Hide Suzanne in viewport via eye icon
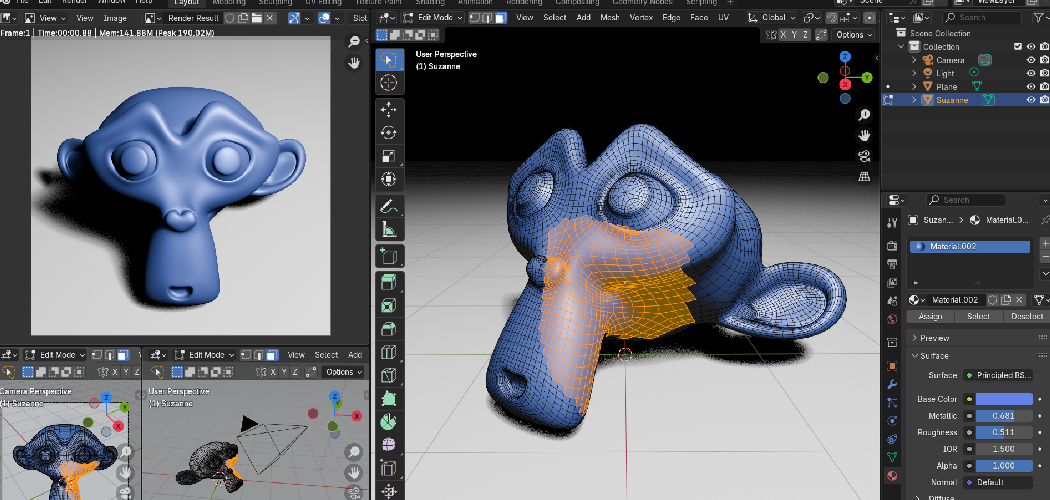The image size is (1050, 500). (x=1031, y=100)
